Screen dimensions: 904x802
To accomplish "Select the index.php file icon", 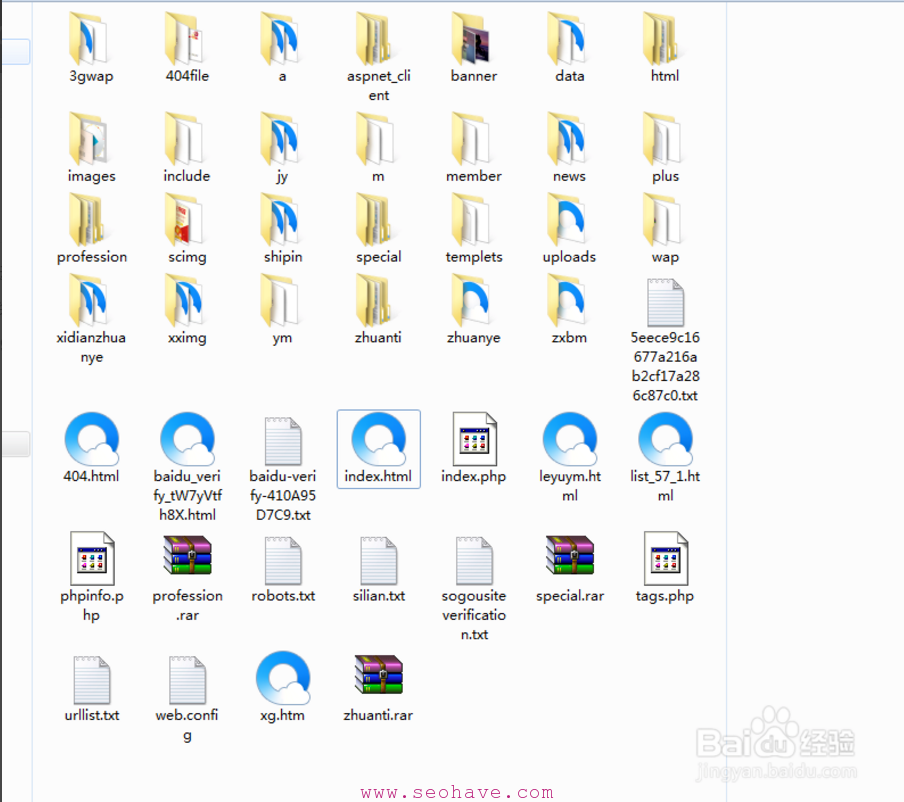I will coord(474,439).
